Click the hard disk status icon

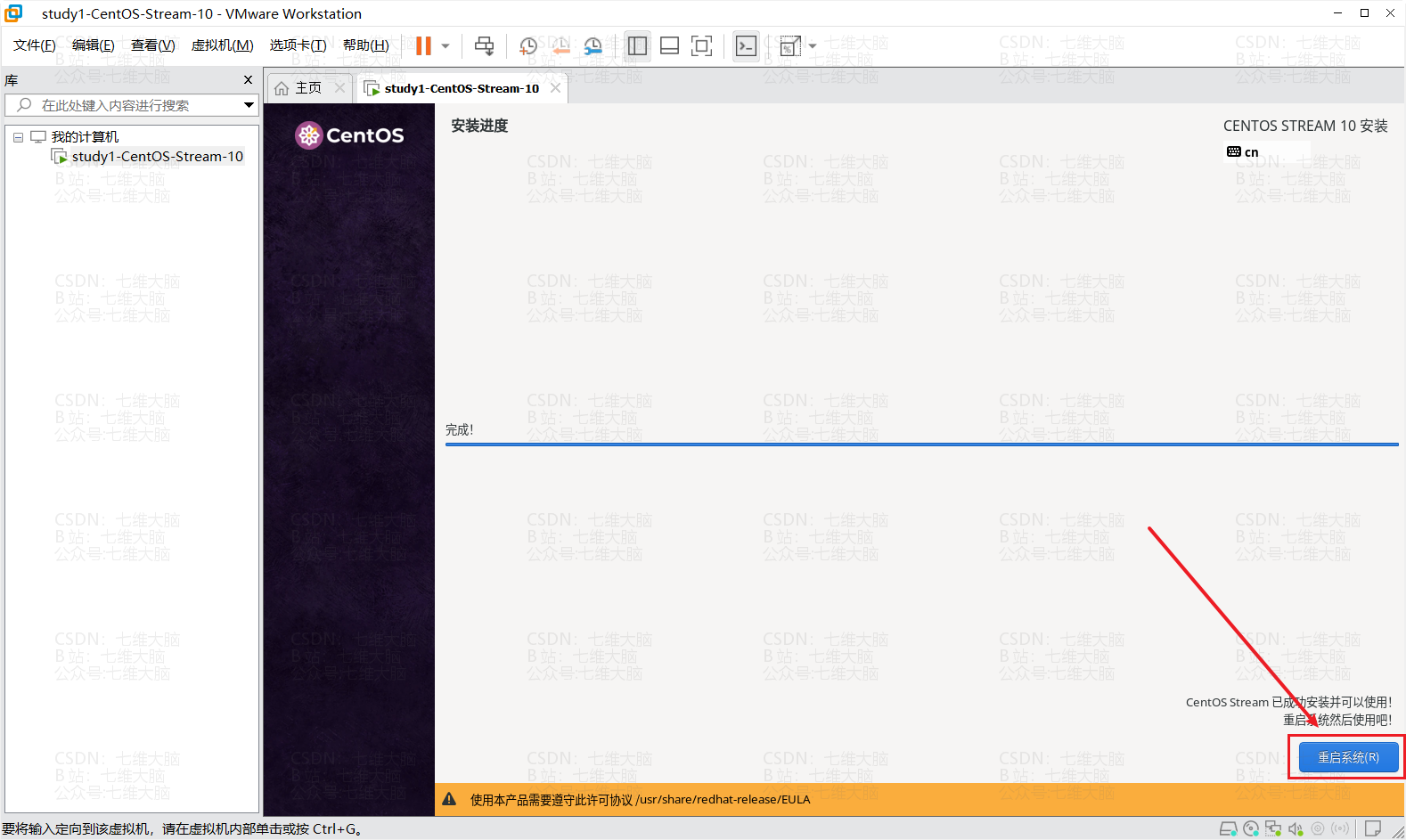pos(1228,828)
